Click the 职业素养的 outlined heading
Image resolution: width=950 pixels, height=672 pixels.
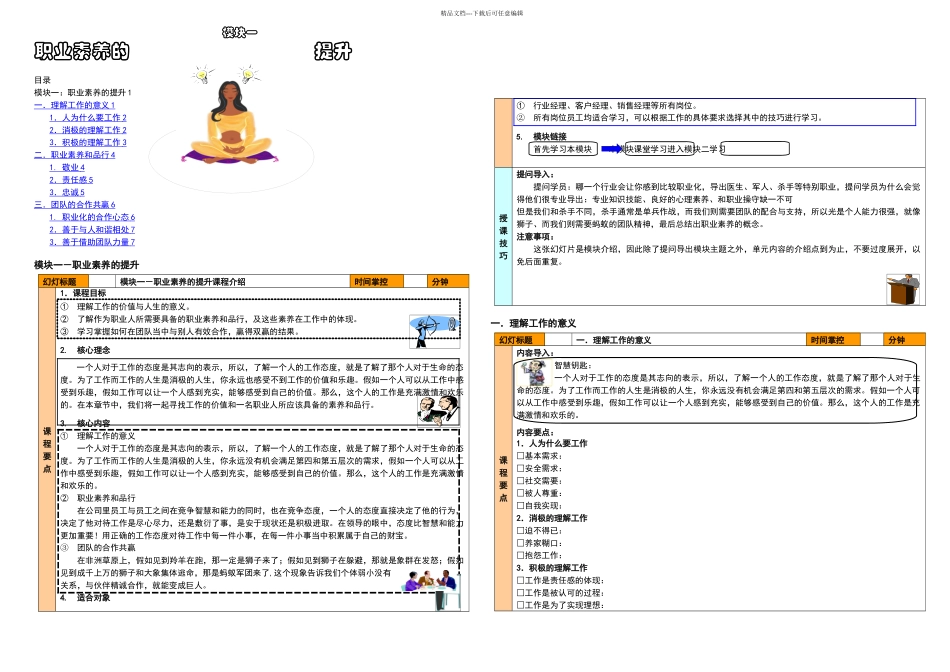click(82, 52)
